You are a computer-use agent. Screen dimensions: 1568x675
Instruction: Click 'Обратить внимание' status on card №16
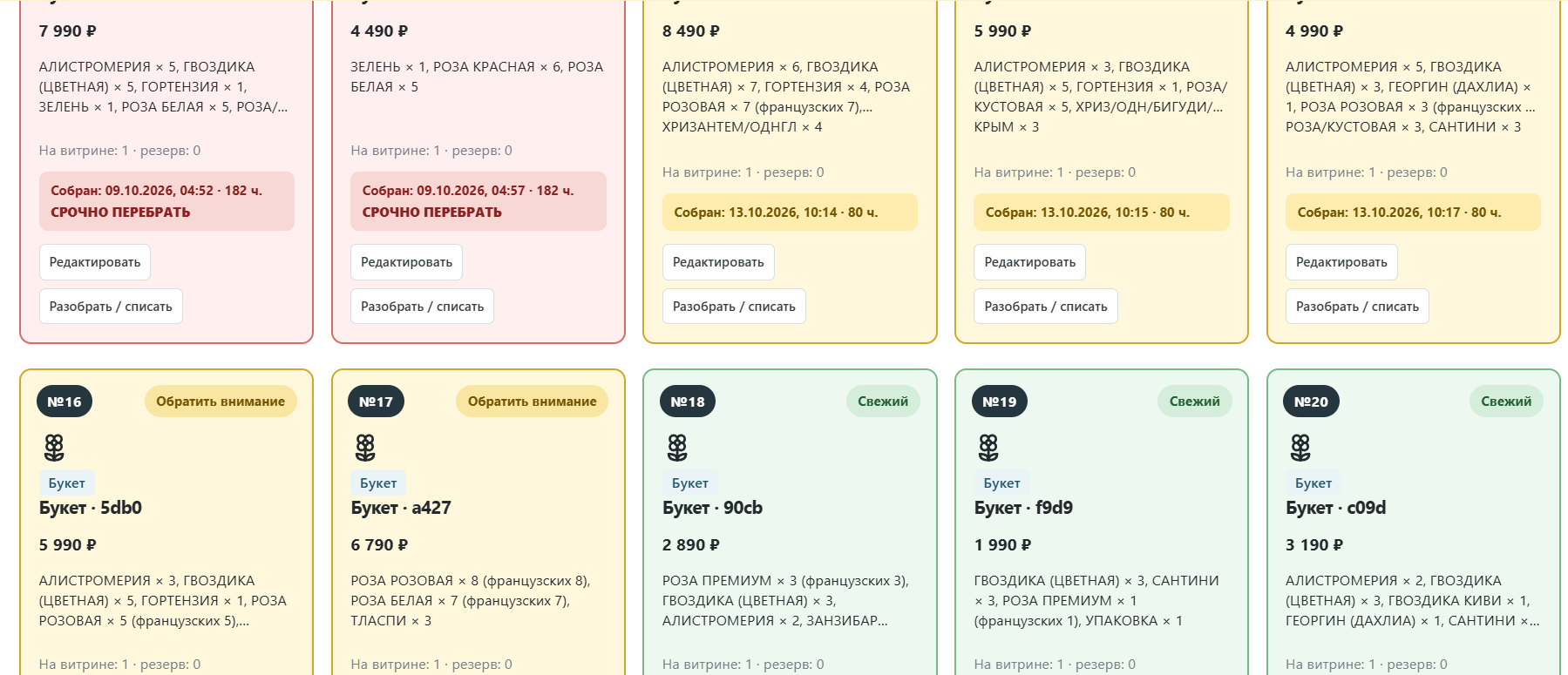tap(221, 402)
